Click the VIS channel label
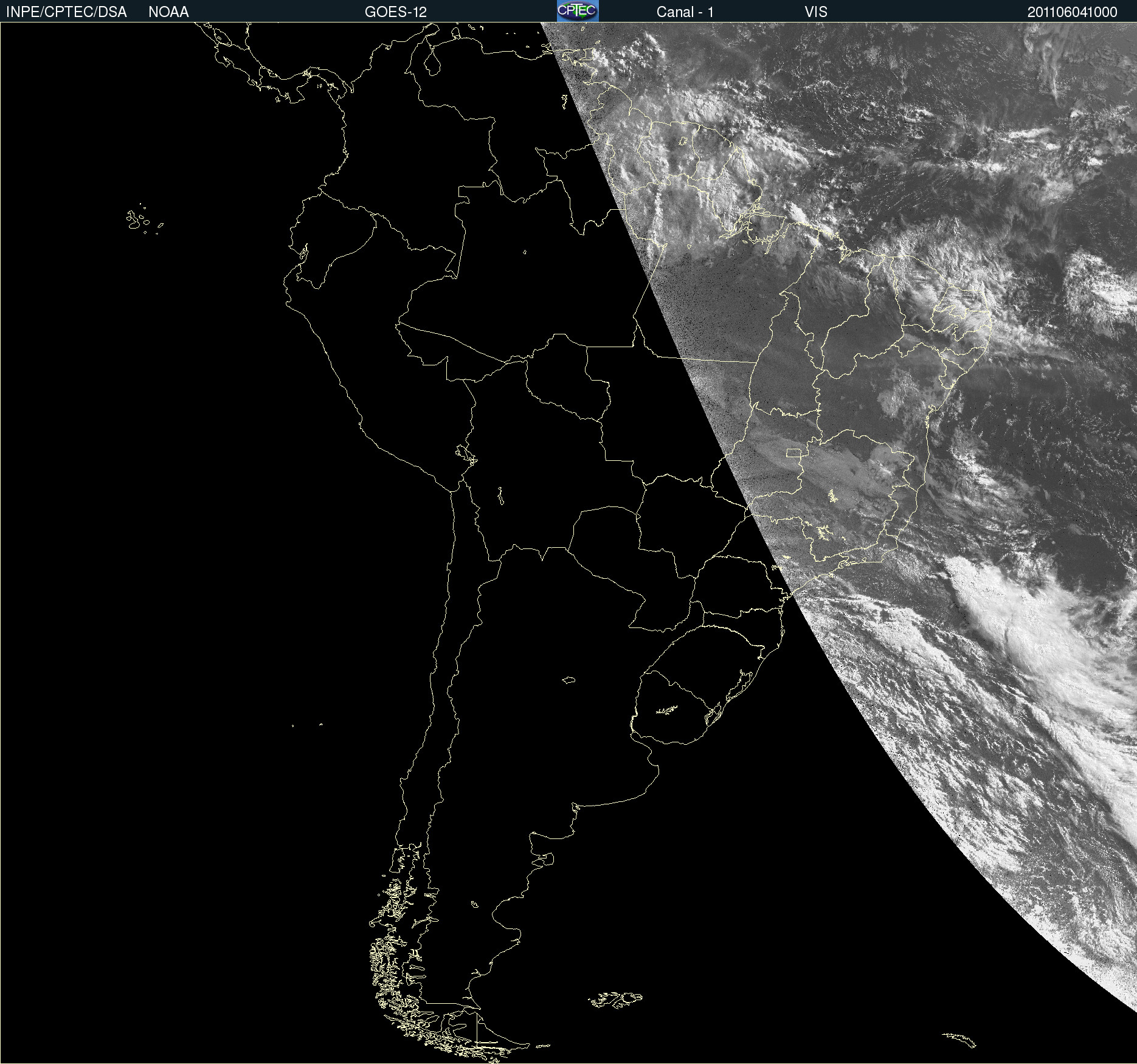Image resolution: width=1137 pixels, height=1064 pixels. 816,12
